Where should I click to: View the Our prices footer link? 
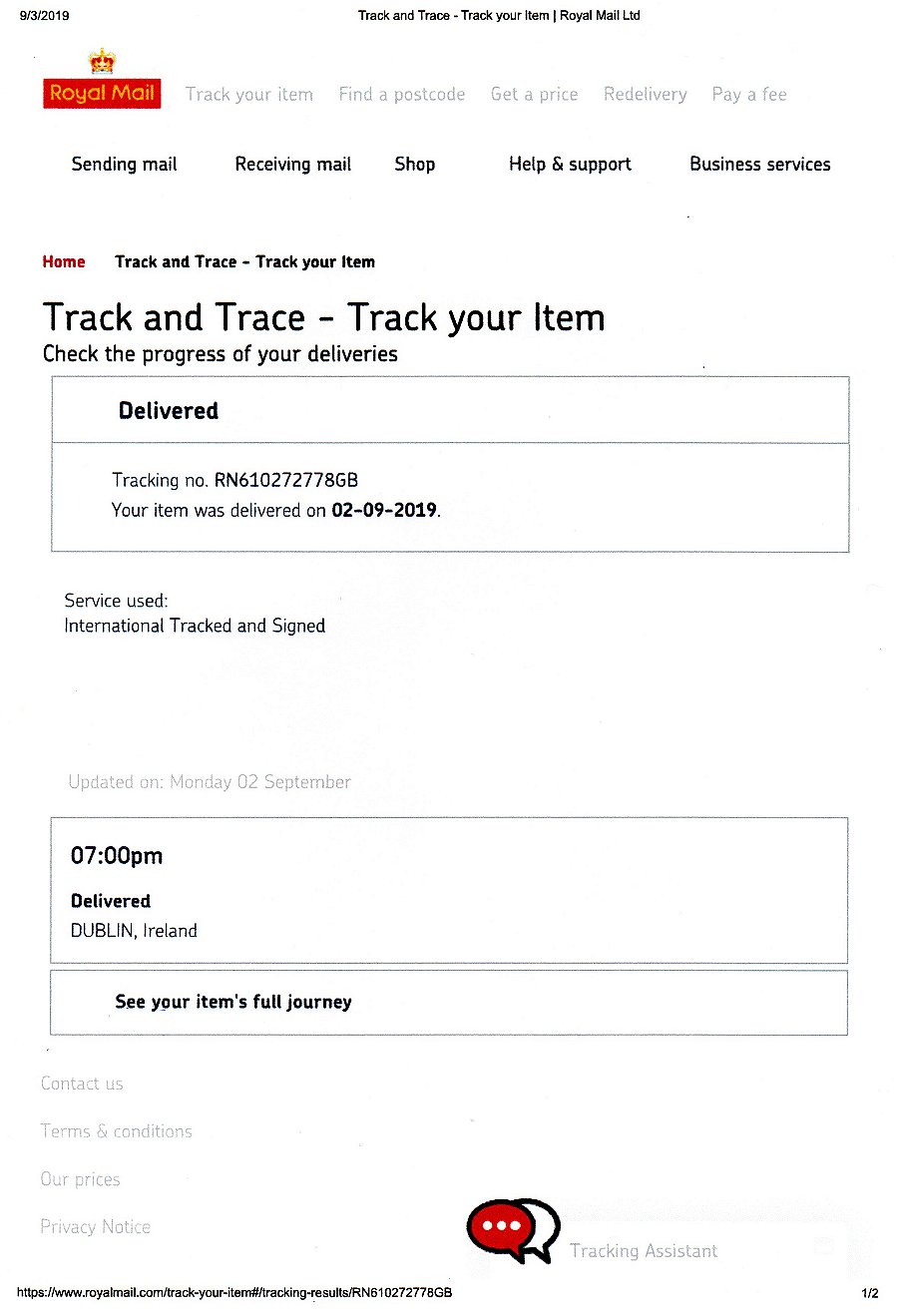[x=80, y=1179]
